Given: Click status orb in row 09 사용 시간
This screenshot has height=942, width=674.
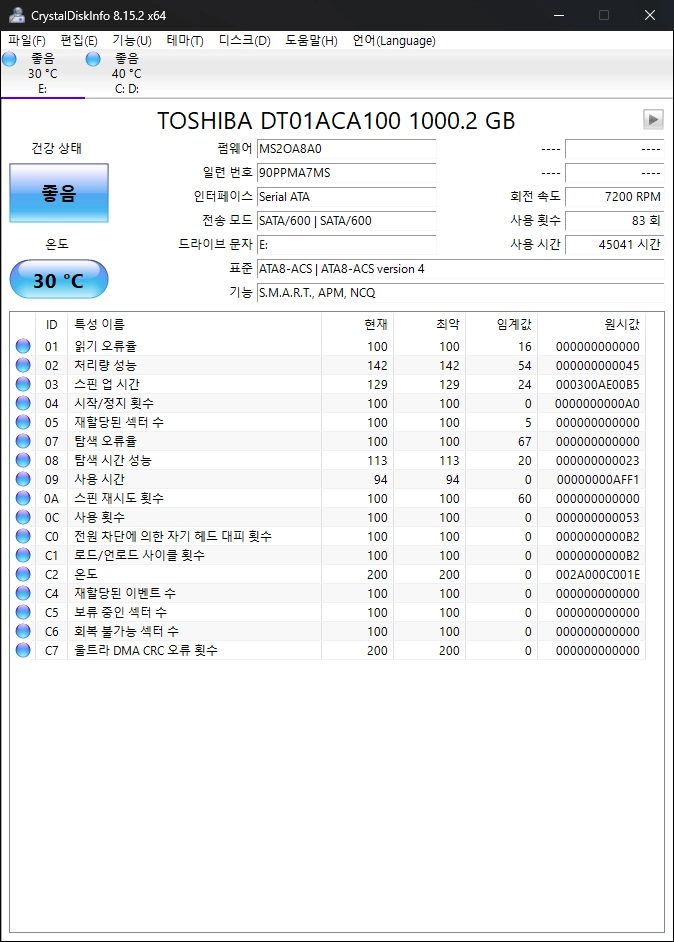Looking at the screenshot, I should [x=23, y=479].
